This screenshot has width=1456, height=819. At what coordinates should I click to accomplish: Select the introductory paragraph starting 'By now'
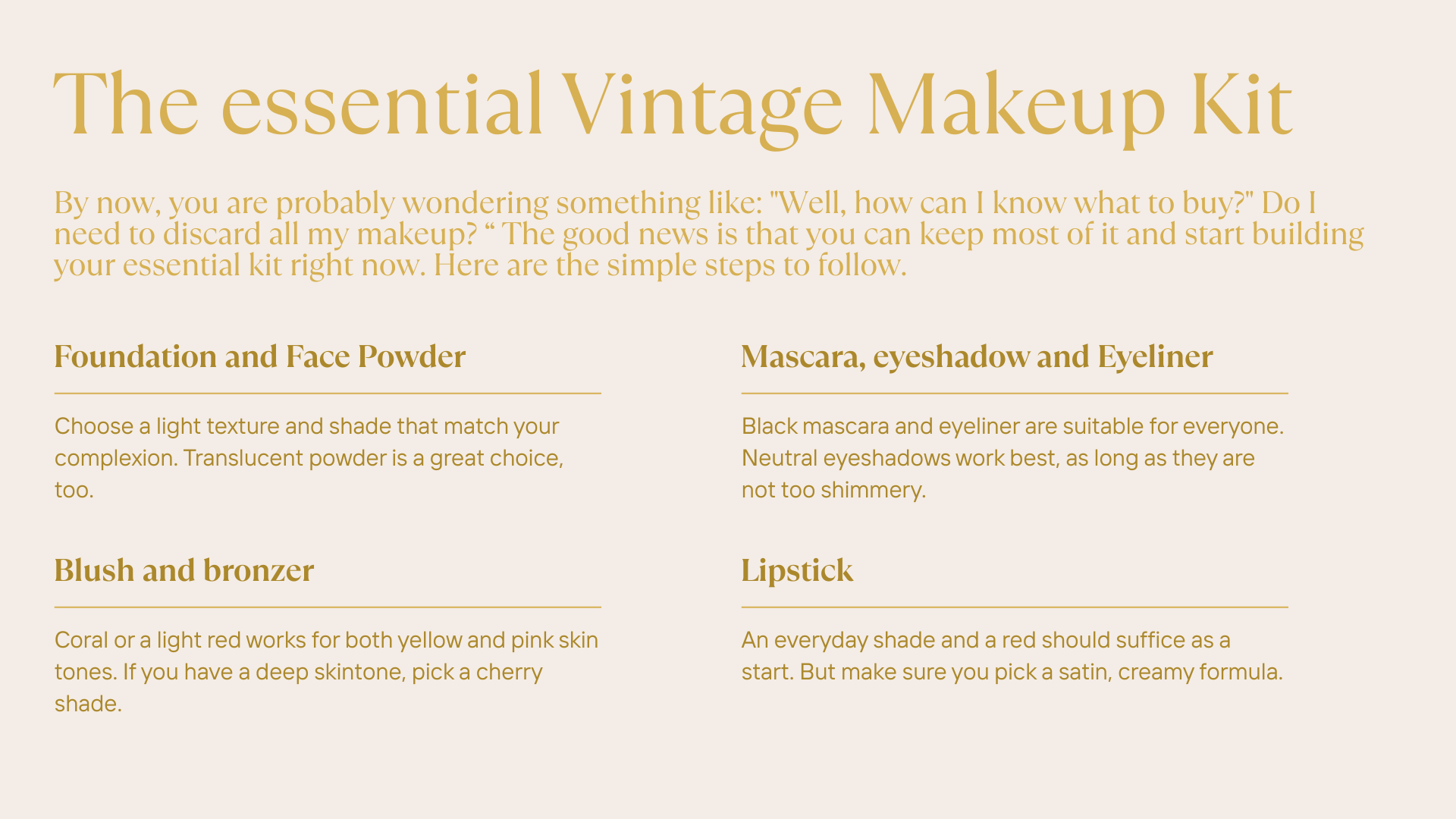click(x=709, y=234)
